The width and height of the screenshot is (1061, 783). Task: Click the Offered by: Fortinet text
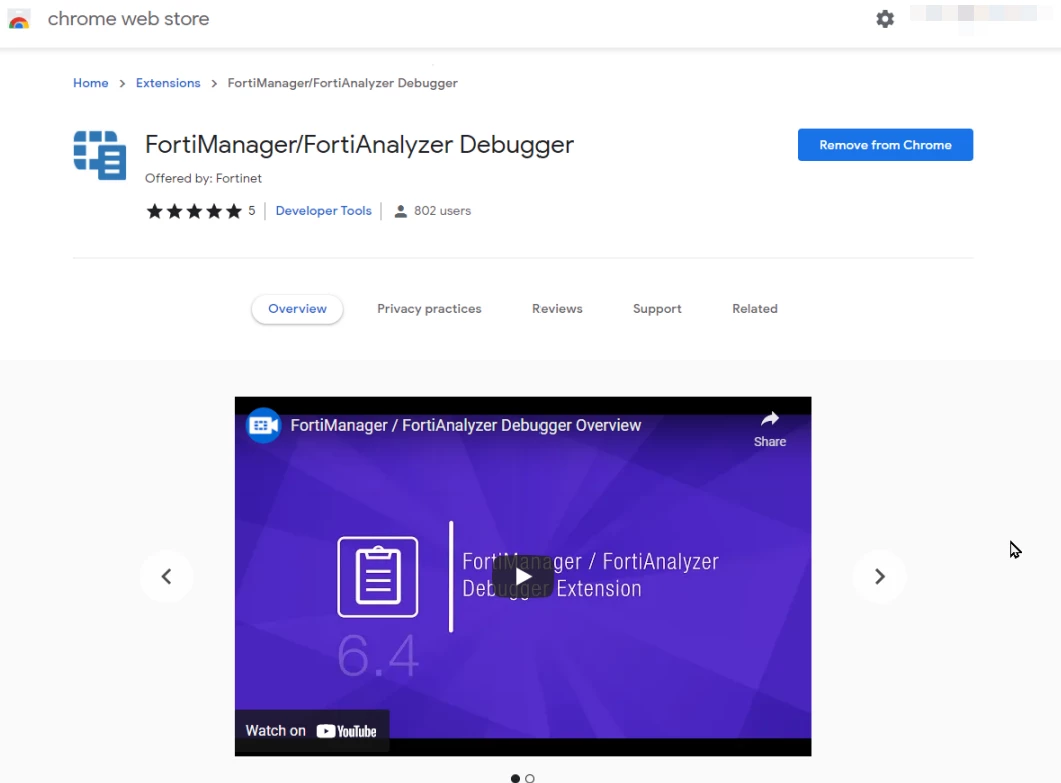(x=203, y=178)
